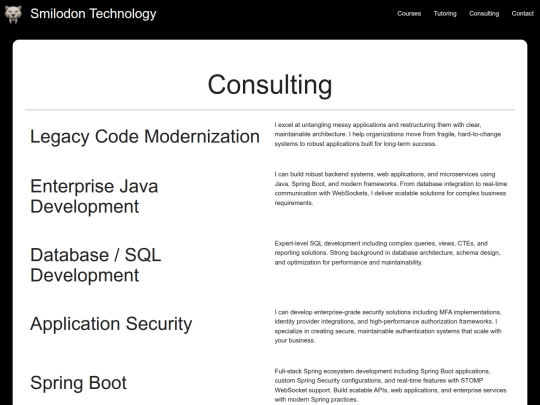Select the Application Security heading

111,324
